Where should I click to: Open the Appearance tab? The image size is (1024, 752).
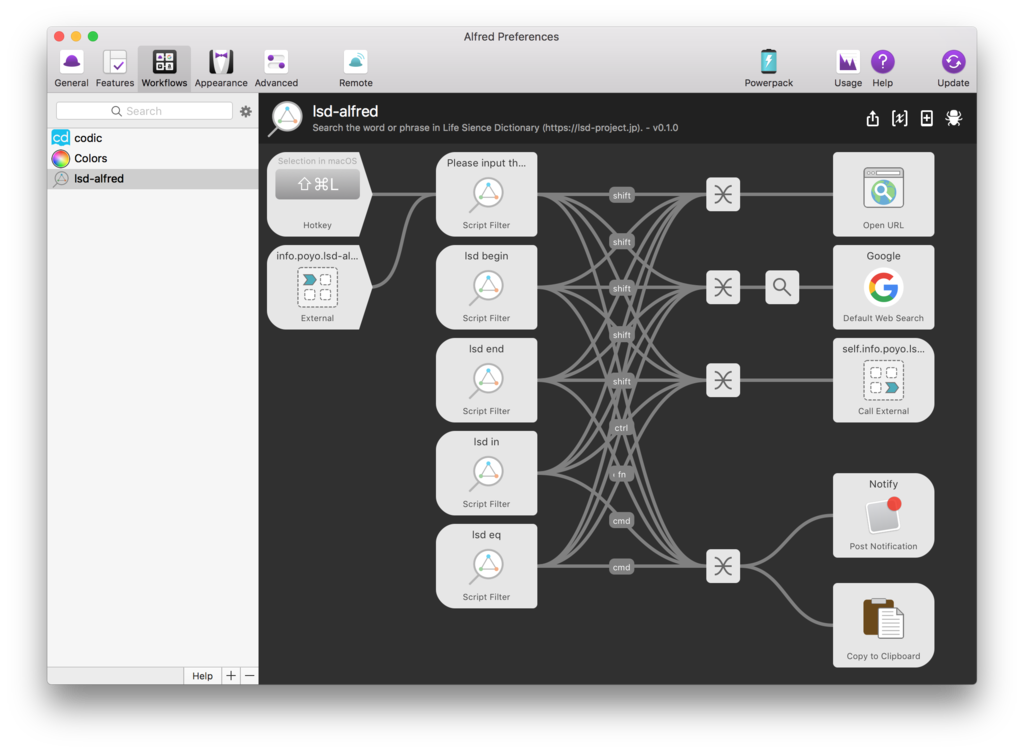[x=221, y=68]
